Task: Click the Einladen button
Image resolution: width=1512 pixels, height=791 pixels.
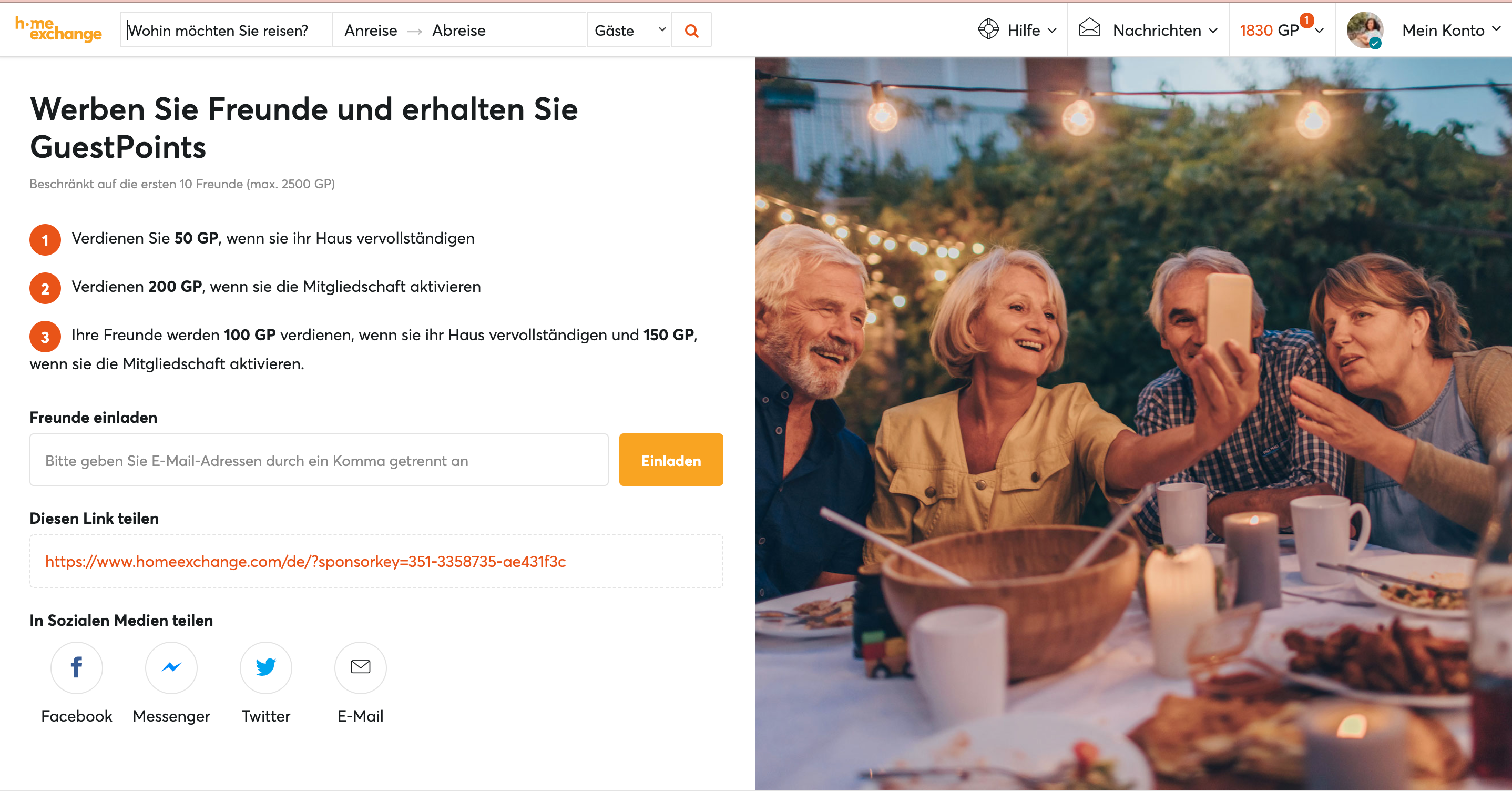Action: click(670, 460)
